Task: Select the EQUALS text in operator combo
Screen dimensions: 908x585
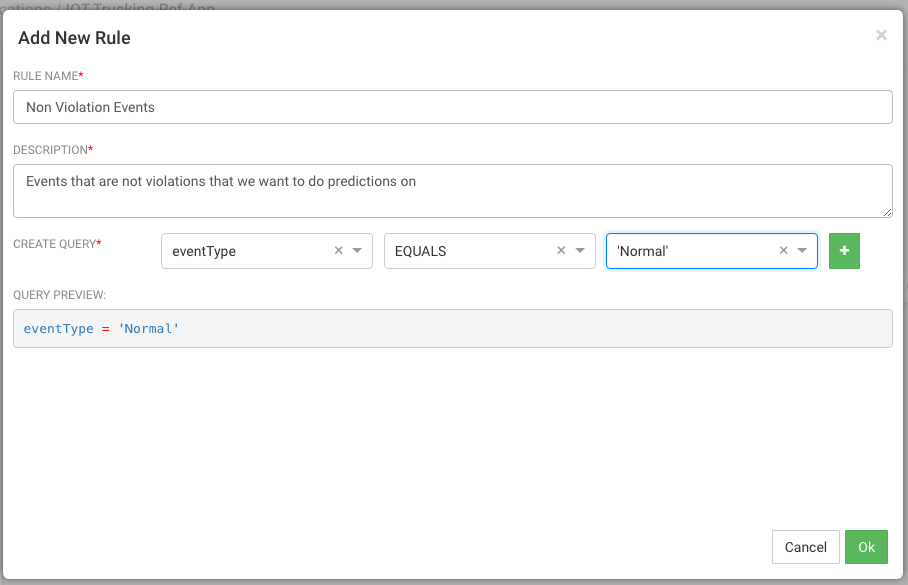Action: [x=421, y=251]
